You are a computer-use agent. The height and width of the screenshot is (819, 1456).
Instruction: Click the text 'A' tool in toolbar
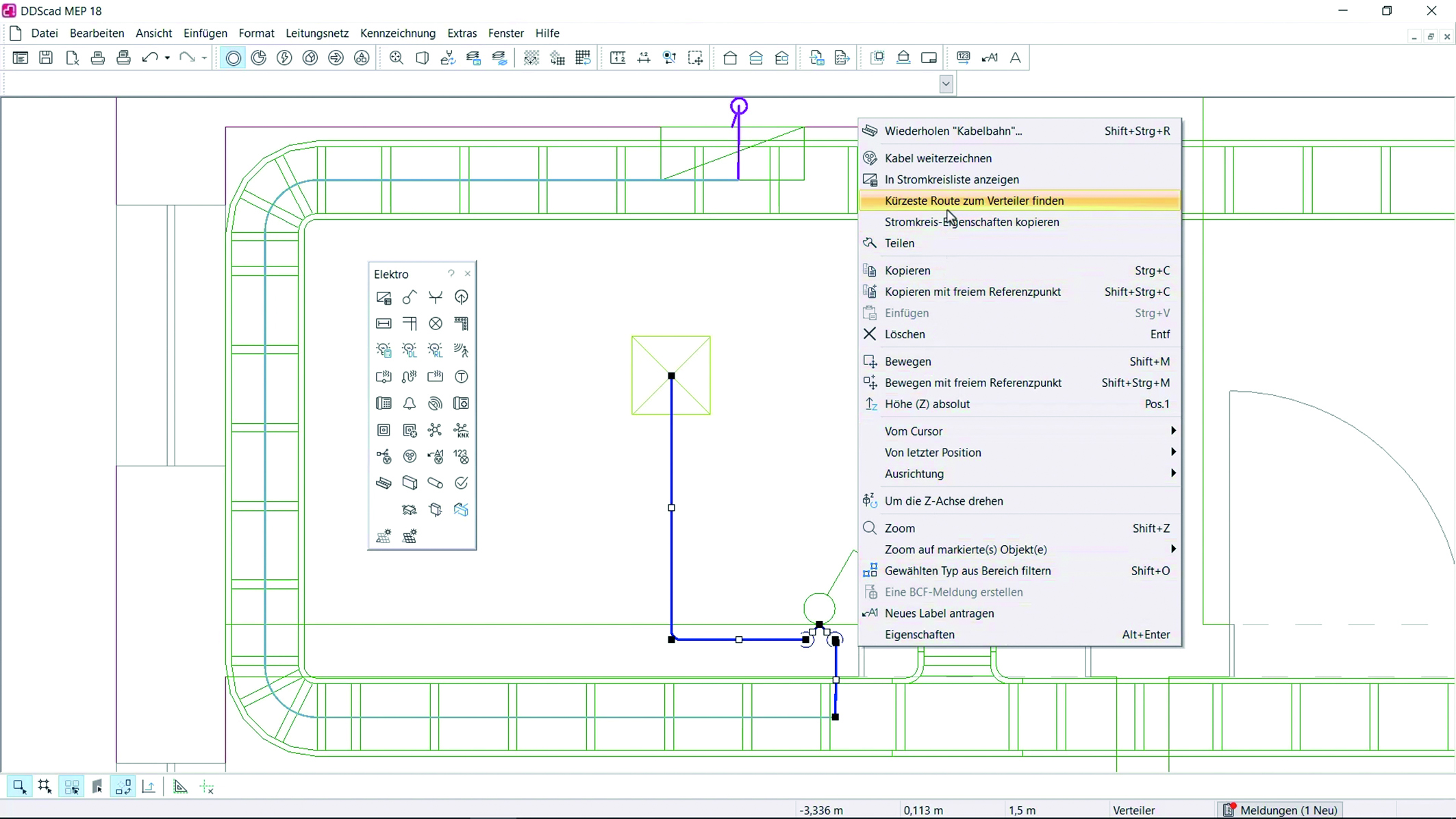click(1015, 58)
